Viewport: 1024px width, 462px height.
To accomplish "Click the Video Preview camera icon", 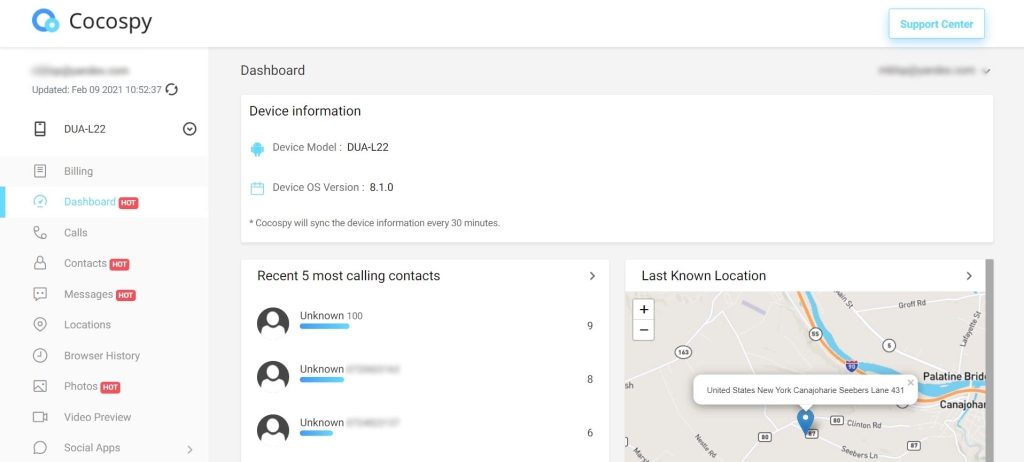I will coord(40,417).
